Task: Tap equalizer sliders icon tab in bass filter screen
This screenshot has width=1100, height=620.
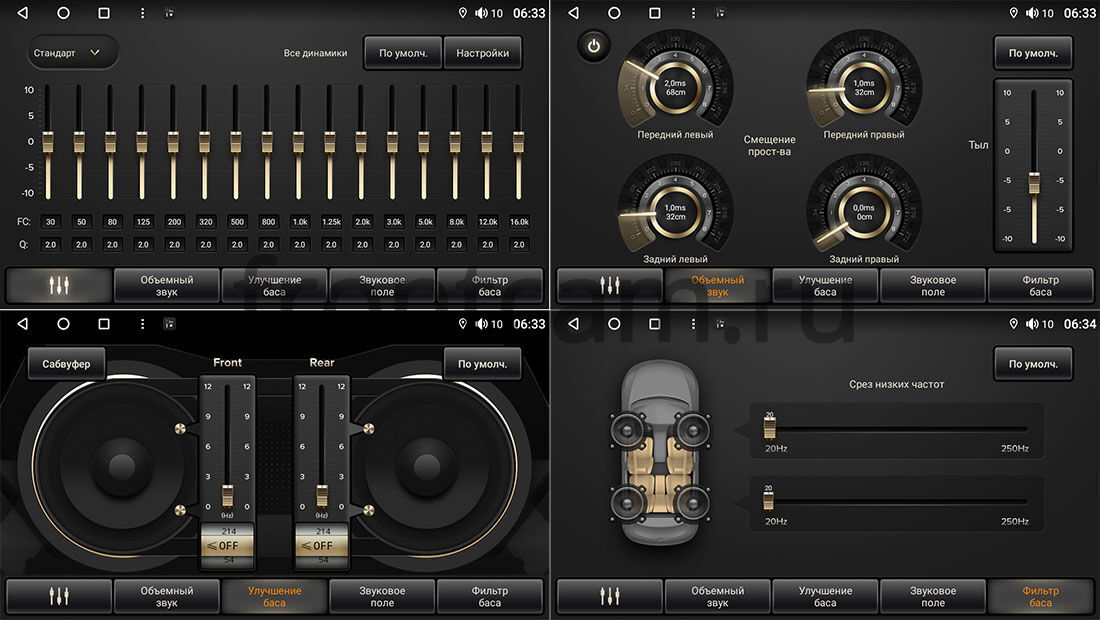Action: [609, 596]
